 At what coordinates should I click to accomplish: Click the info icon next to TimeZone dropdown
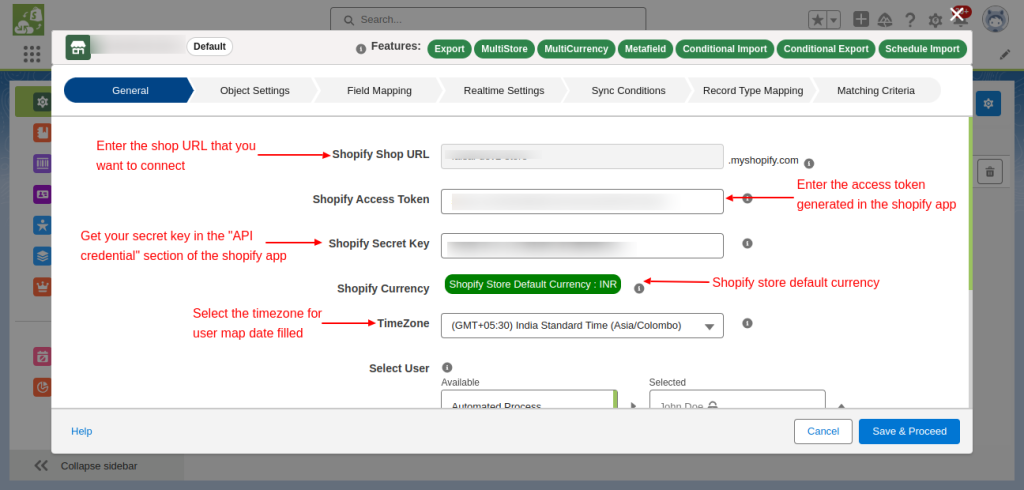tap(747, 323)
